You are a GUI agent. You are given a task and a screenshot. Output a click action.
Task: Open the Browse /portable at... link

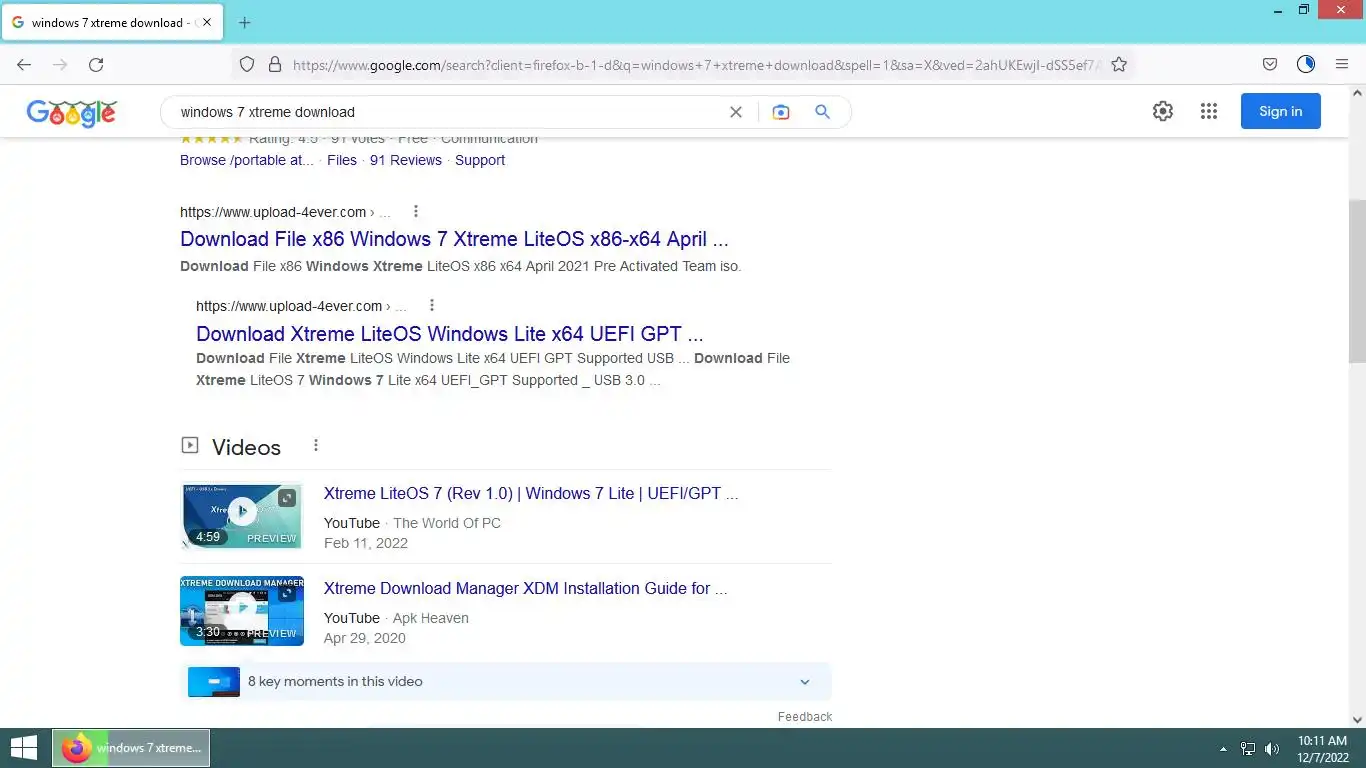coord(247,160)
